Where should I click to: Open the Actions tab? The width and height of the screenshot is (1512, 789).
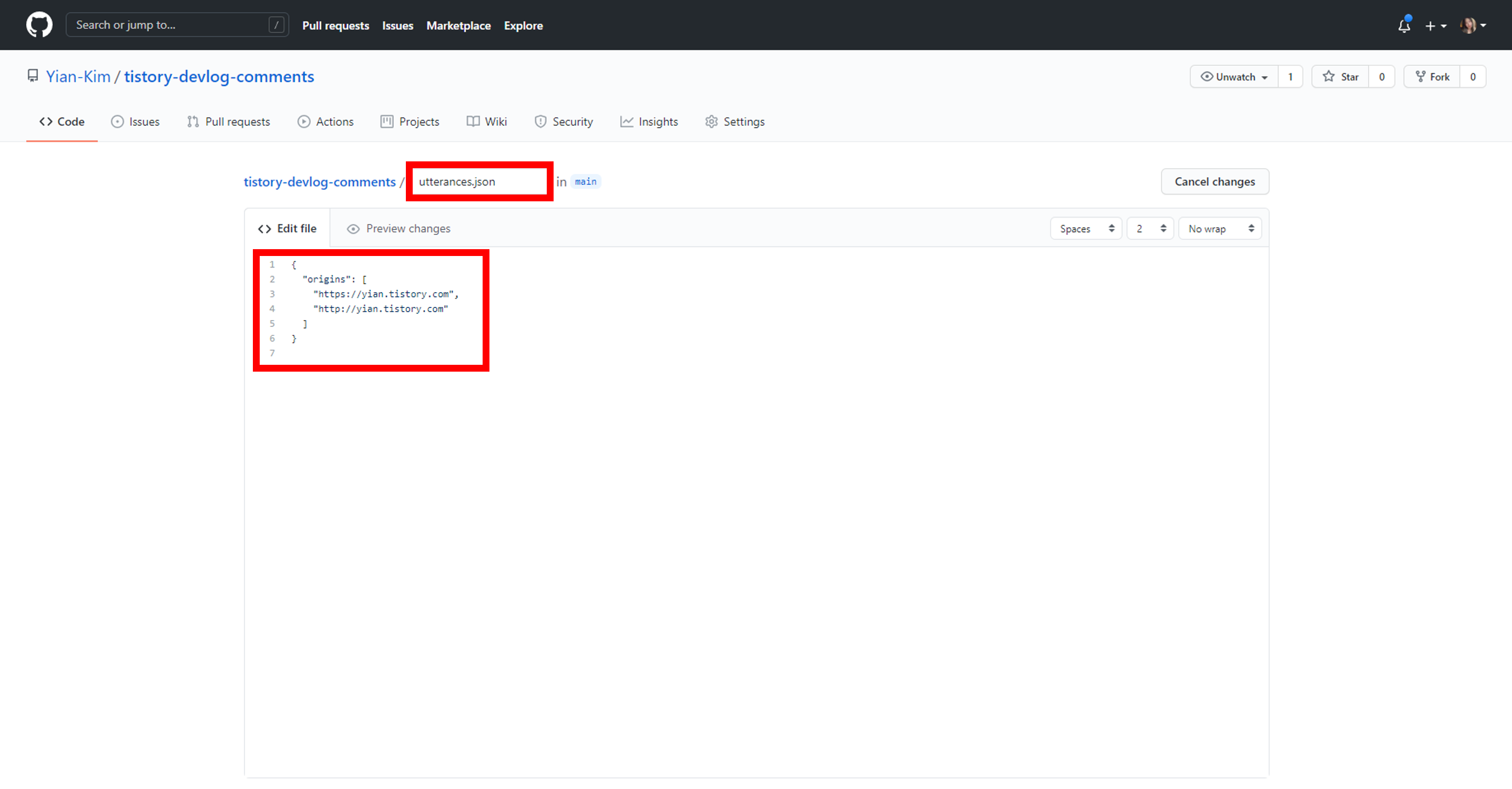coord(326,121)
